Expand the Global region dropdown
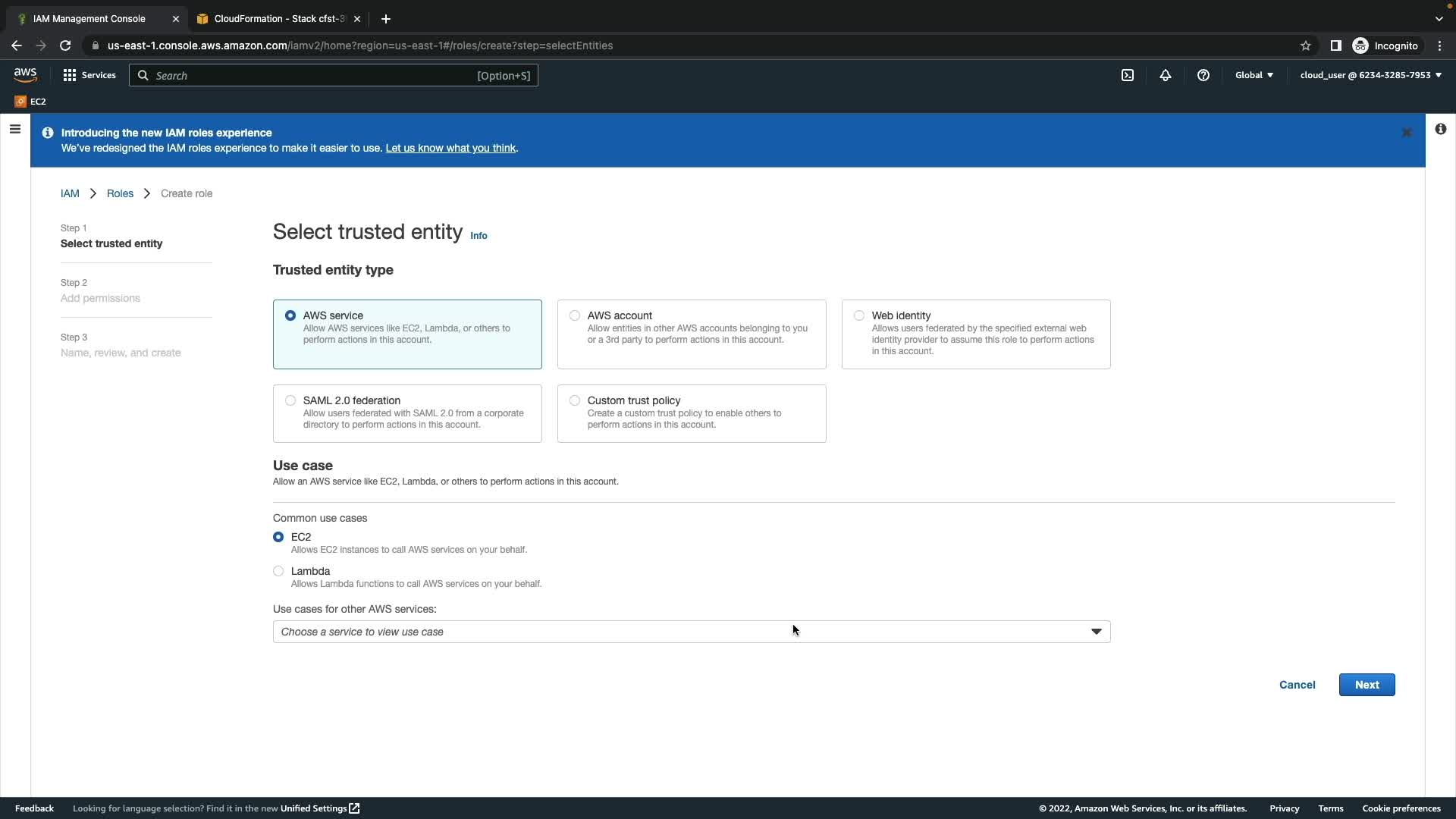This screenshot has width=1456, height=819. [x=1254, y=75]
